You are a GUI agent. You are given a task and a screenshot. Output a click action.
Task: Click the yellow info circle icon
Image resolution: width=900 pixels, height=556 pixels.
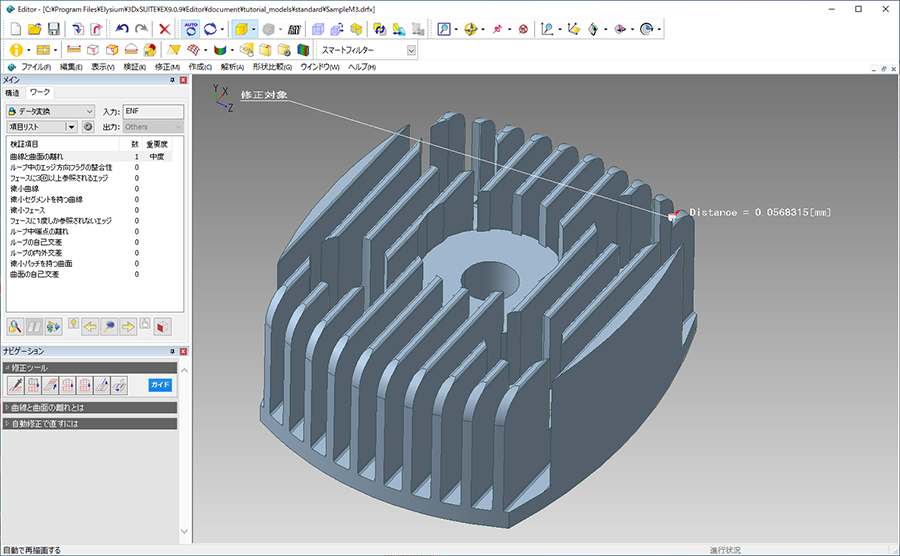[x=16, y=50]
